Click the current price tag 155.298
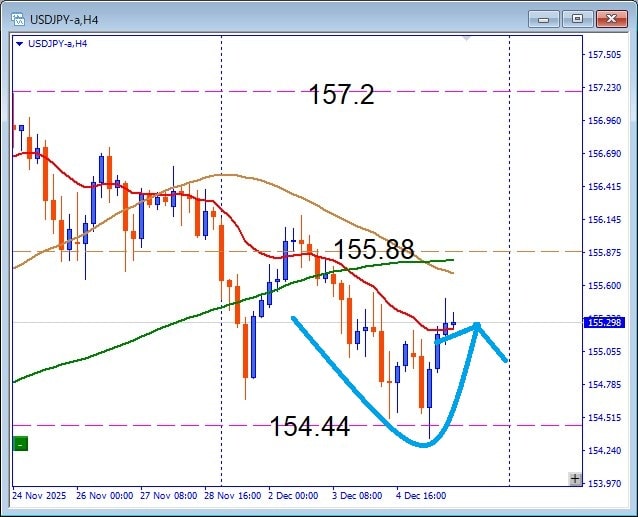 point(604,323)
